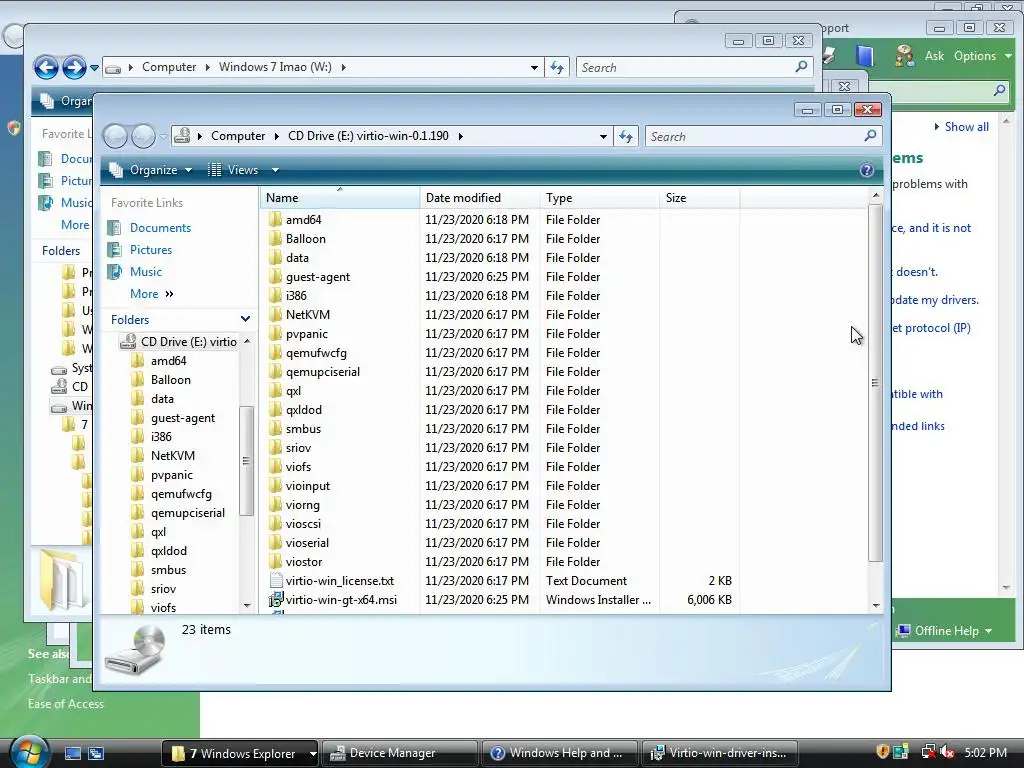Viewport: 1024px width, 768px height.
Task: Click the browse help book icon
Action: (864, 56)
